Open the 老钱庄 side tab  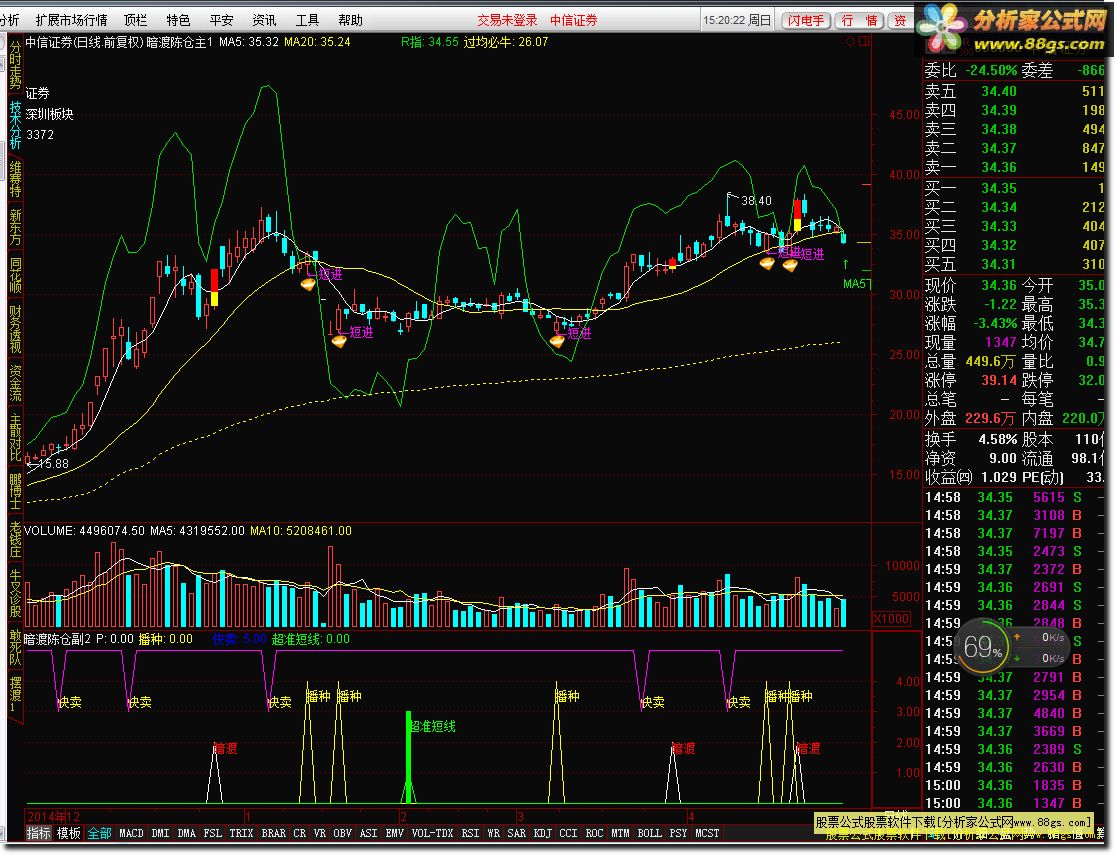pyautogui.click(x=16, y=540)
